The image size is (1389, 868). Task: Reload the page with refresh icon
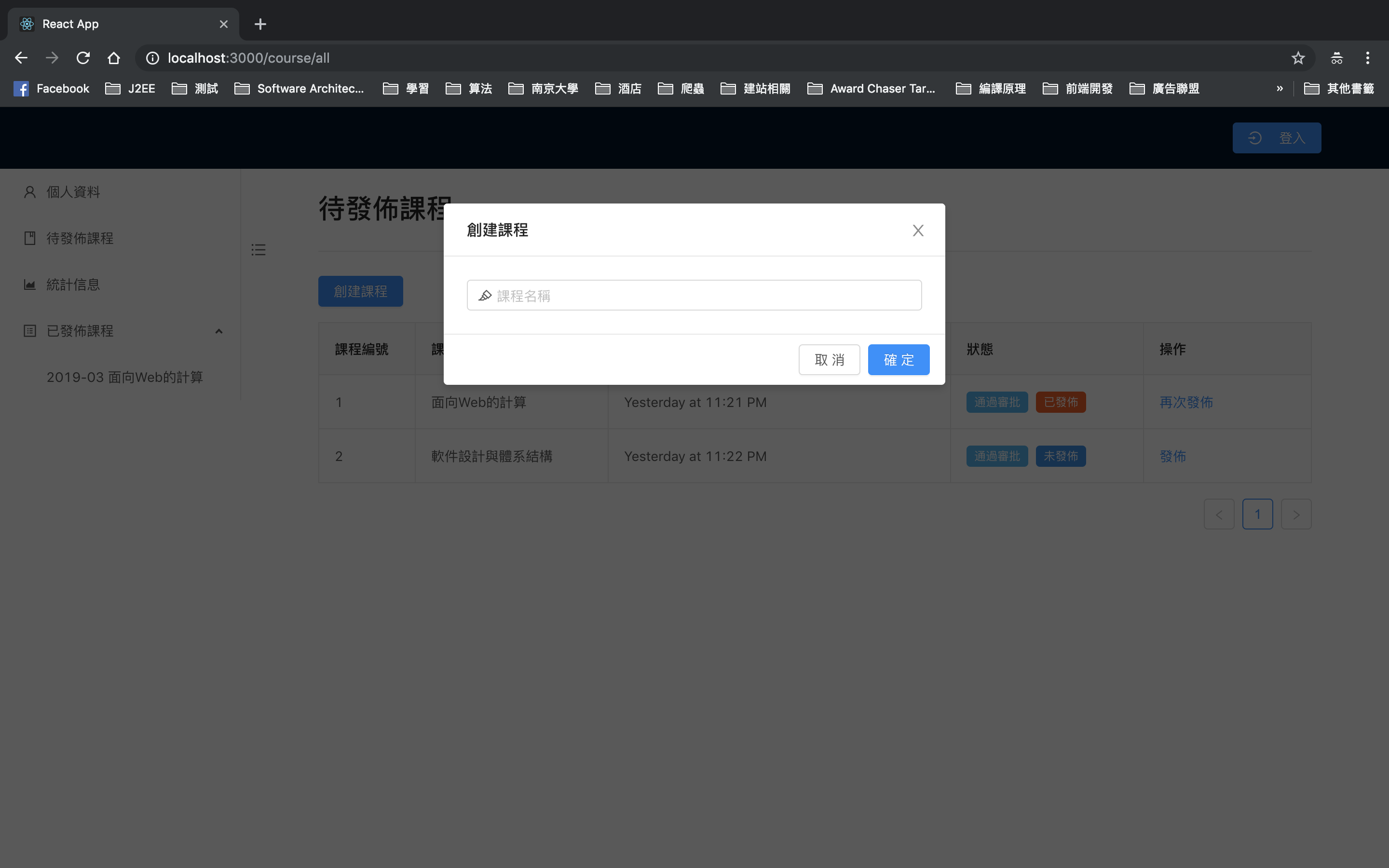click(x=83, y=58)
